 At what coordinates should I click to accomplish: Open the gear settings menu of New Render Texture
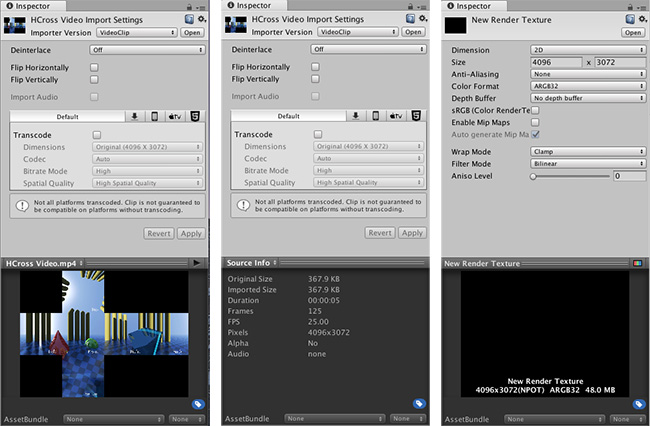pos(637,19)
